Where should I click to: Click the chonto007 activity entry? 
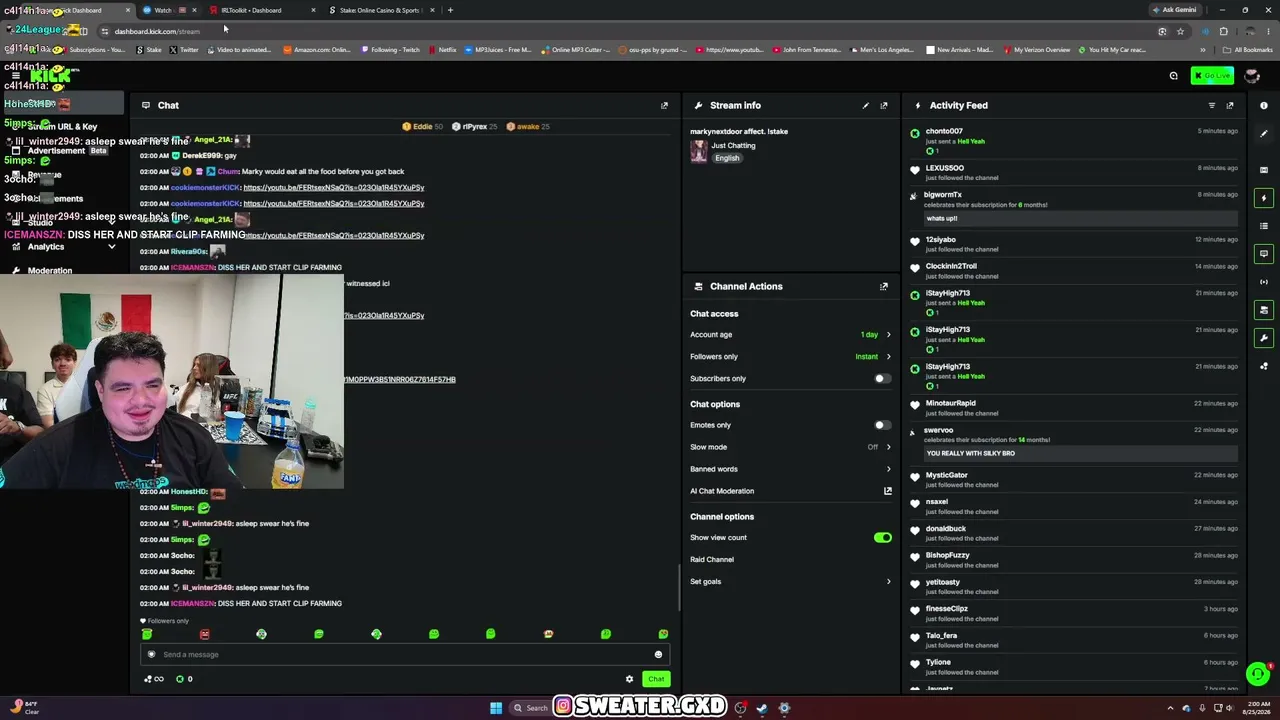[x=1074, y=141]
